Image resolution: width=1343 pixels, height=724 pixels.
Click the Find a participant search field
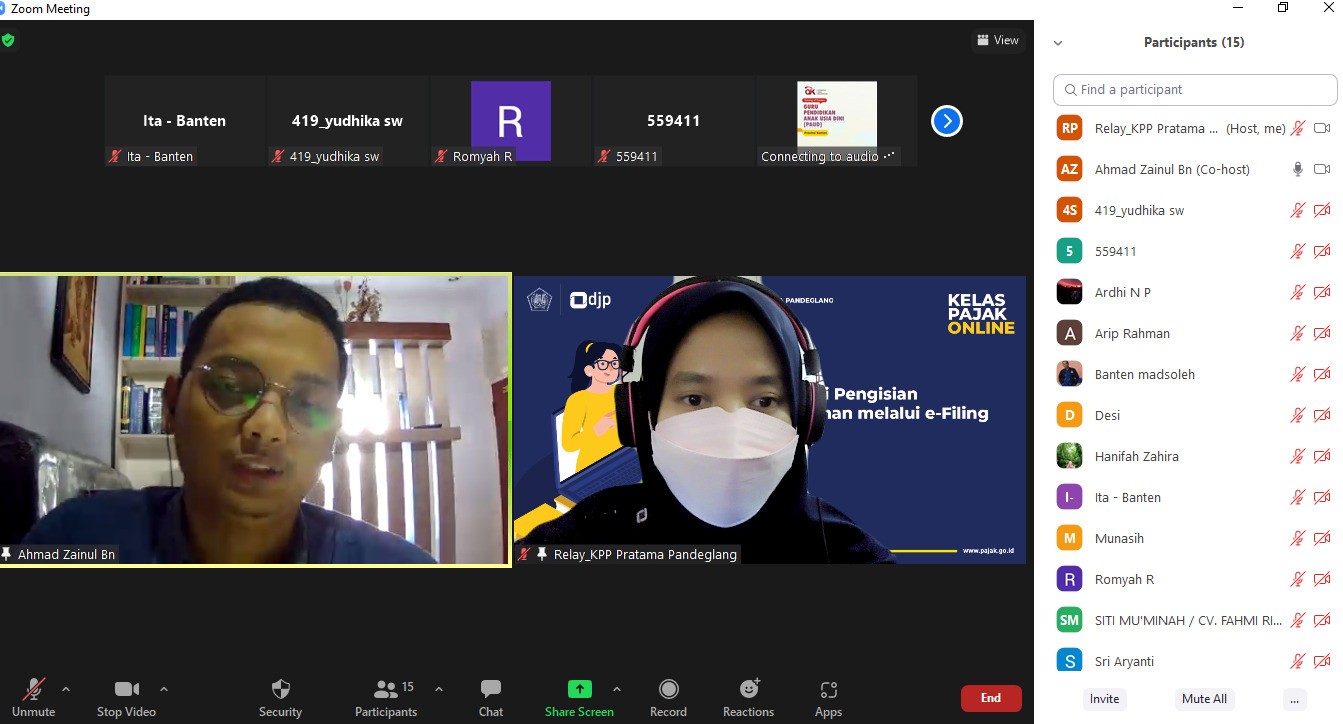click(1195, 90)
